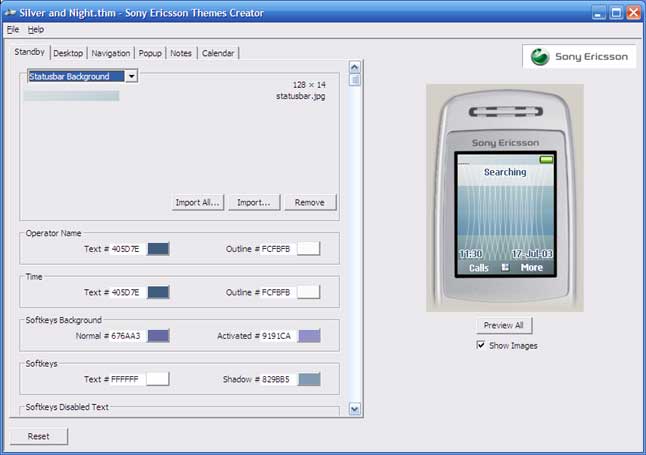Pick Softkeys text color swatch
646x455 pixels.
[158, 379]
